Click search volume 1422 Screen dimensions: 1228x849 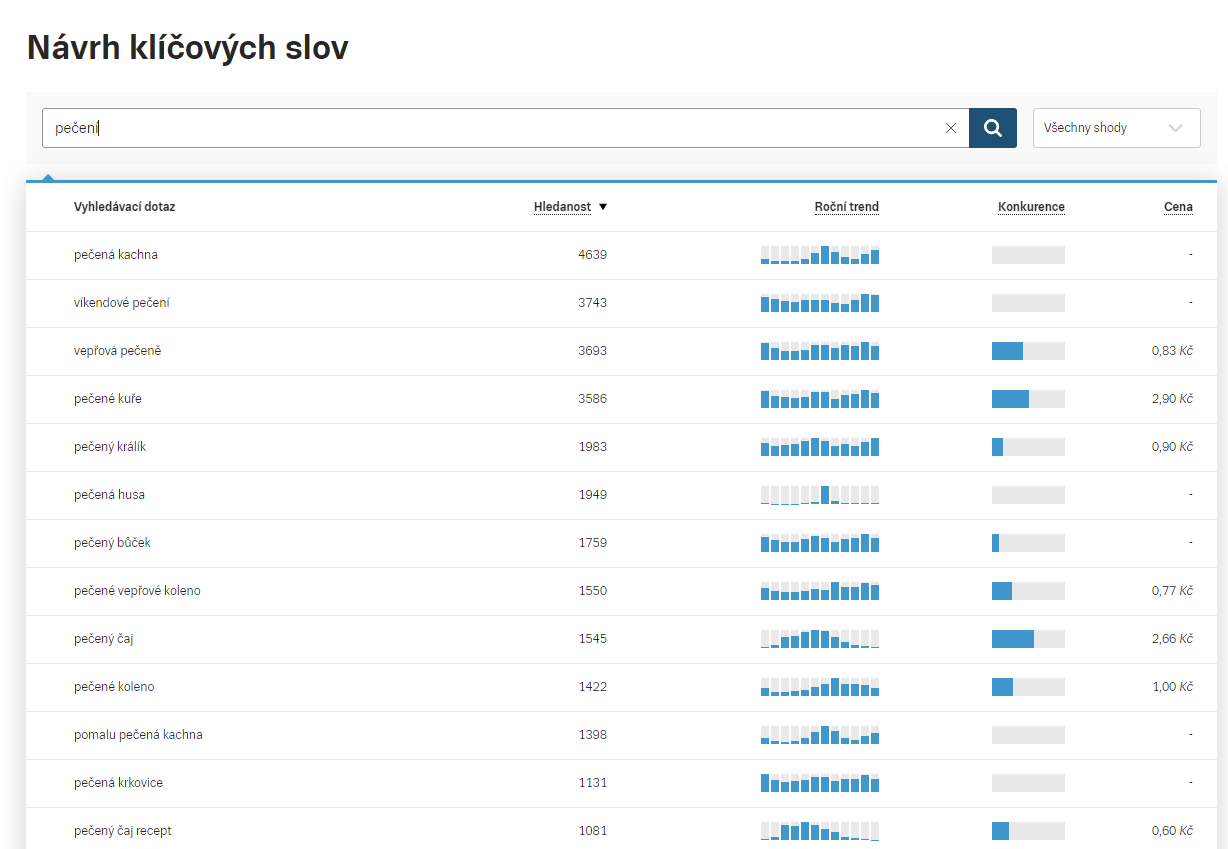[592, 687]
